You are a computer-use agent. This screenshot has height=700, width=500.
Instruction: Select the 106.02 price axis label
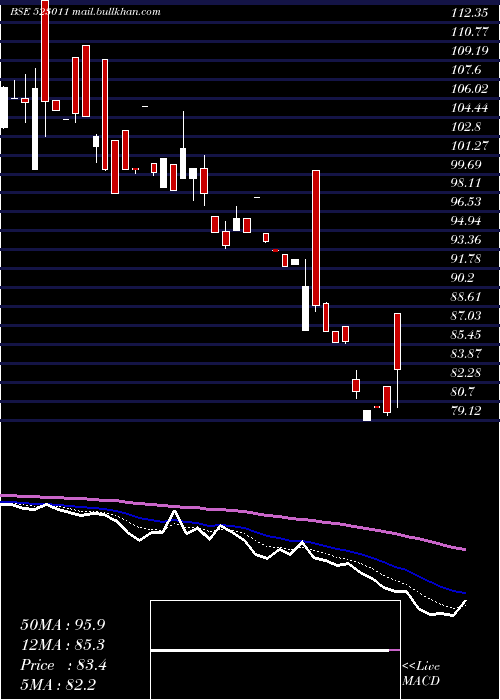(469, 89)
